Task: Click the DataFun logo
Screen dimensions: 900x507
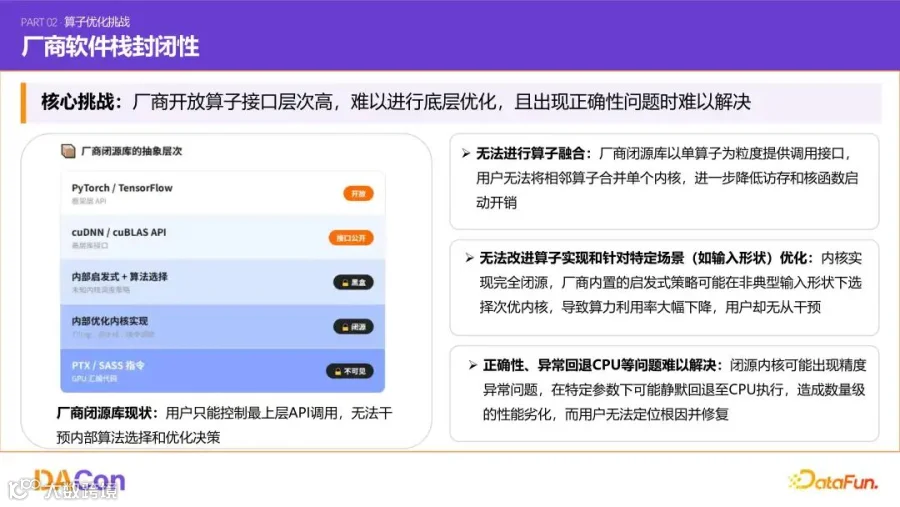Action: 833,481
